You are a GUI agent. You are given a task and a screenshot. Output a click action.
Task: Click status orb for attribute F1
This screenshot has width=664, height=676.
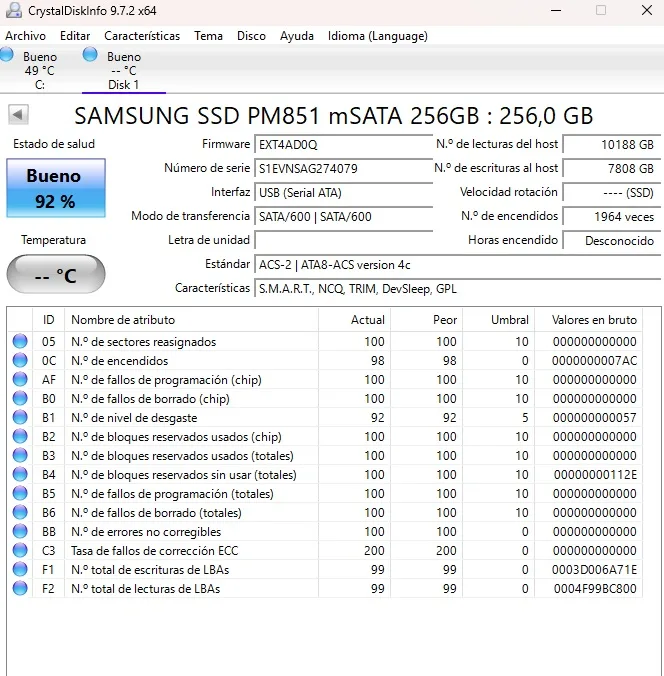tap(20, 569)
